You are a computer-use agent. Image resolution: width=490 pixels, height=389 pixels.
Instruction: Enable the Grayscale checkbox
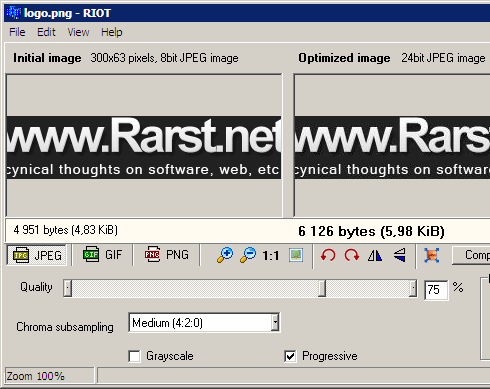[134, 356]
